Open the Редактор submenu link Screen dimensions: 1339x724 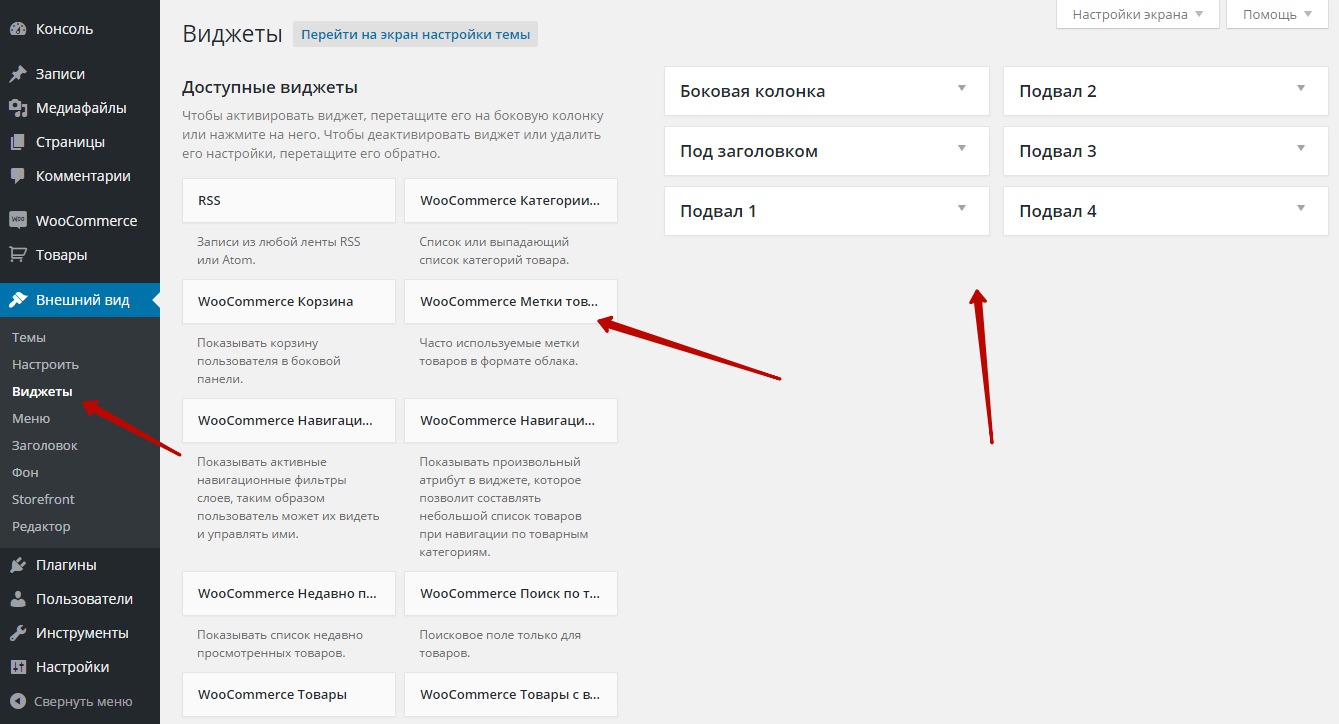tap(41, 527)
